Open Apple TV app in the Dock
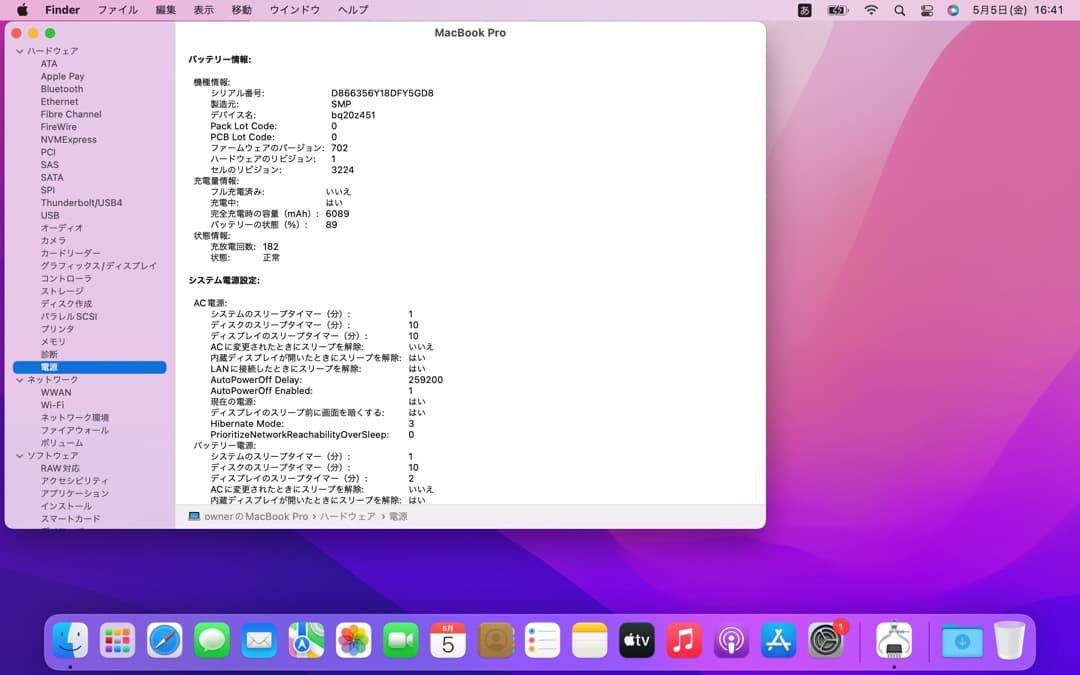This screenshot has height=675, width=1080. (636, 641)
